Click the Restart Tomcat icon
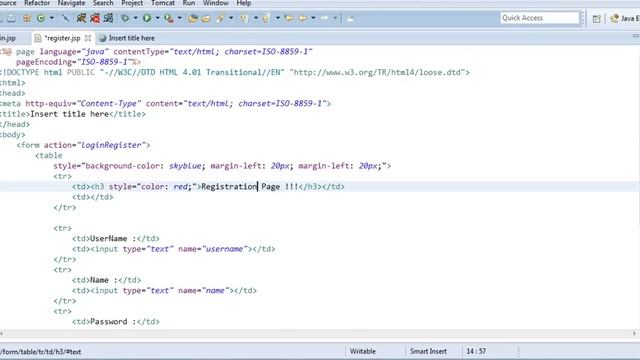640x360 pixels. pos(108,18)
